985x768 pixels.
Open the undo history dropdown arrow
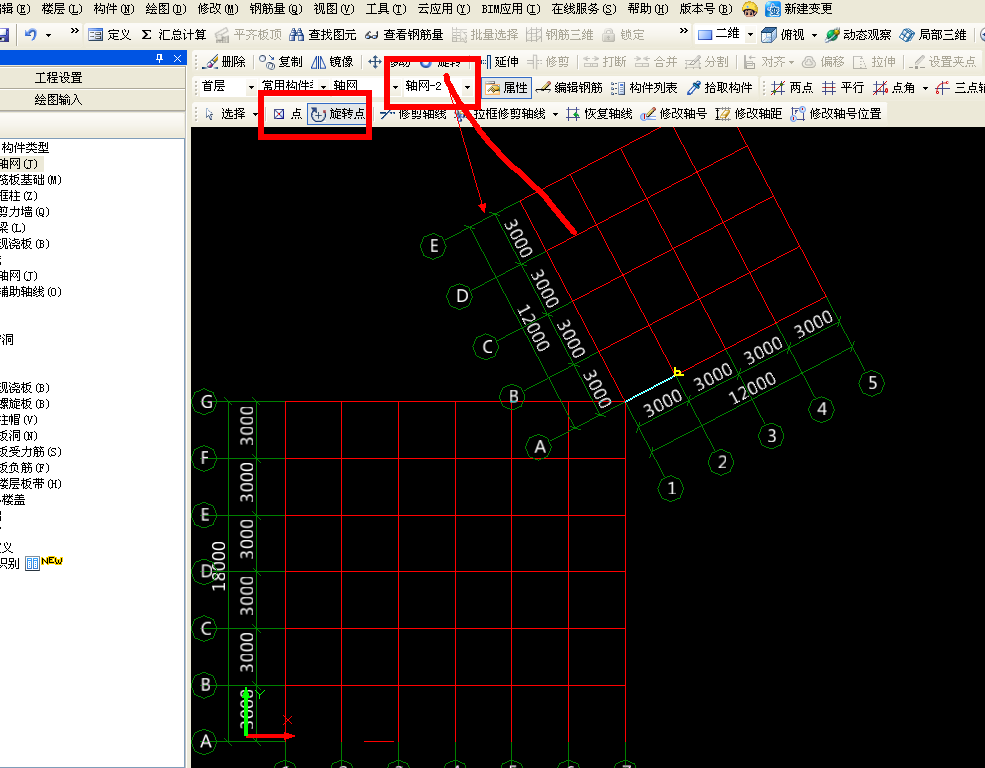(48, 35)
